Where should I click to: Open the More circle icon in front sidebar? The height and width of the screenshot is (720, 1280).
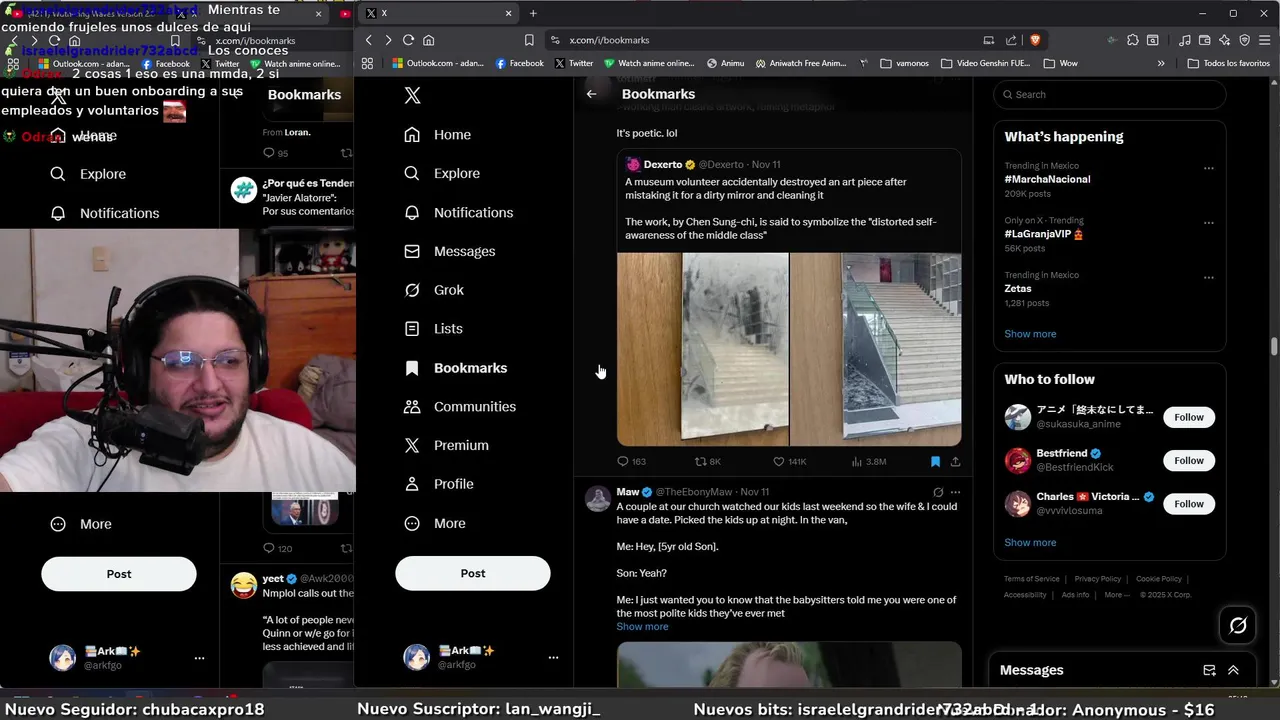pos(412,523)
